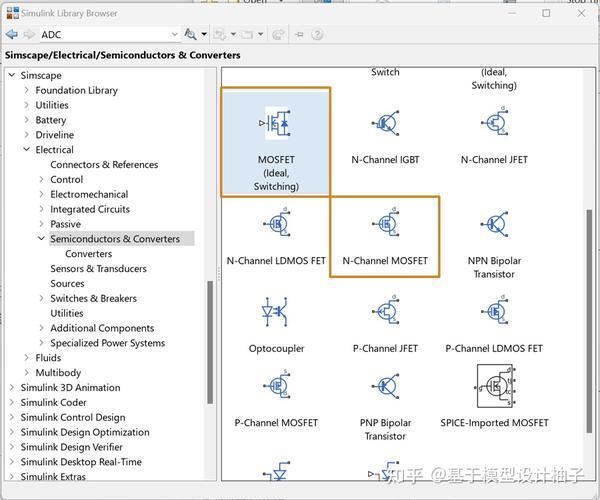Choose the N-Channel MOSFET block
The image size is (600, 500).
pyautogui.click(x=385, y=236)
